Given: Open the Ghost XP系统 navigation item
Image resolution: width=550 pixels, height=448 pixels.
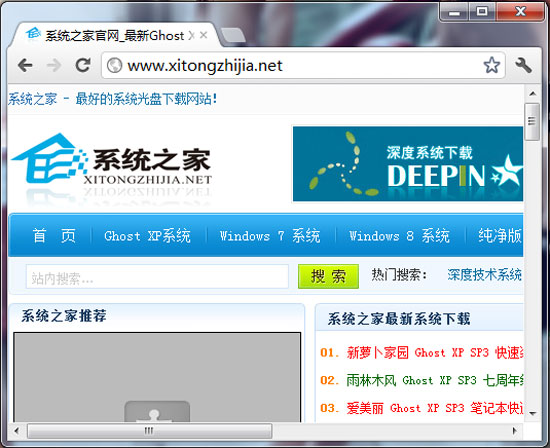Looking at the screenshot, I should [x=147, y=236].
